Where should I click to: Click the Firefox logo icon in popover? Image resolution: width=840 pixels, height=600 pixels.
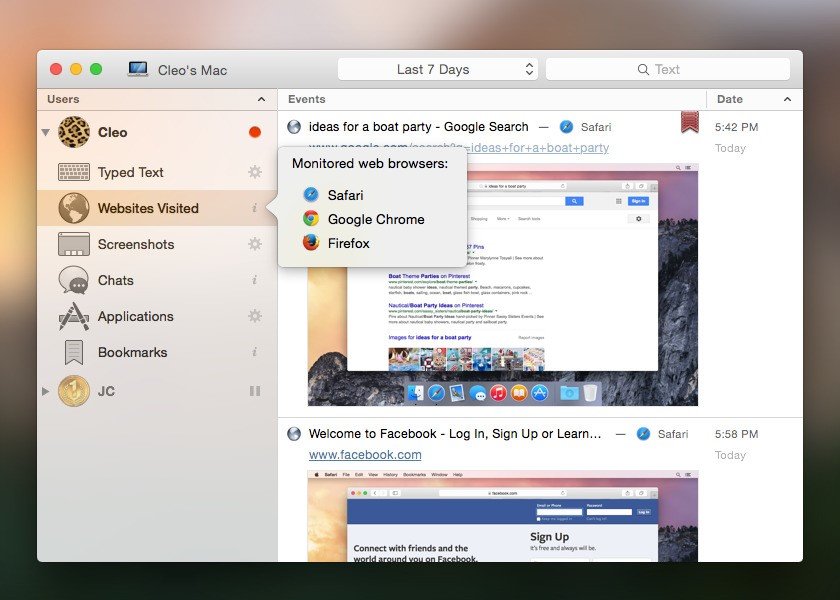pos(311,243)
